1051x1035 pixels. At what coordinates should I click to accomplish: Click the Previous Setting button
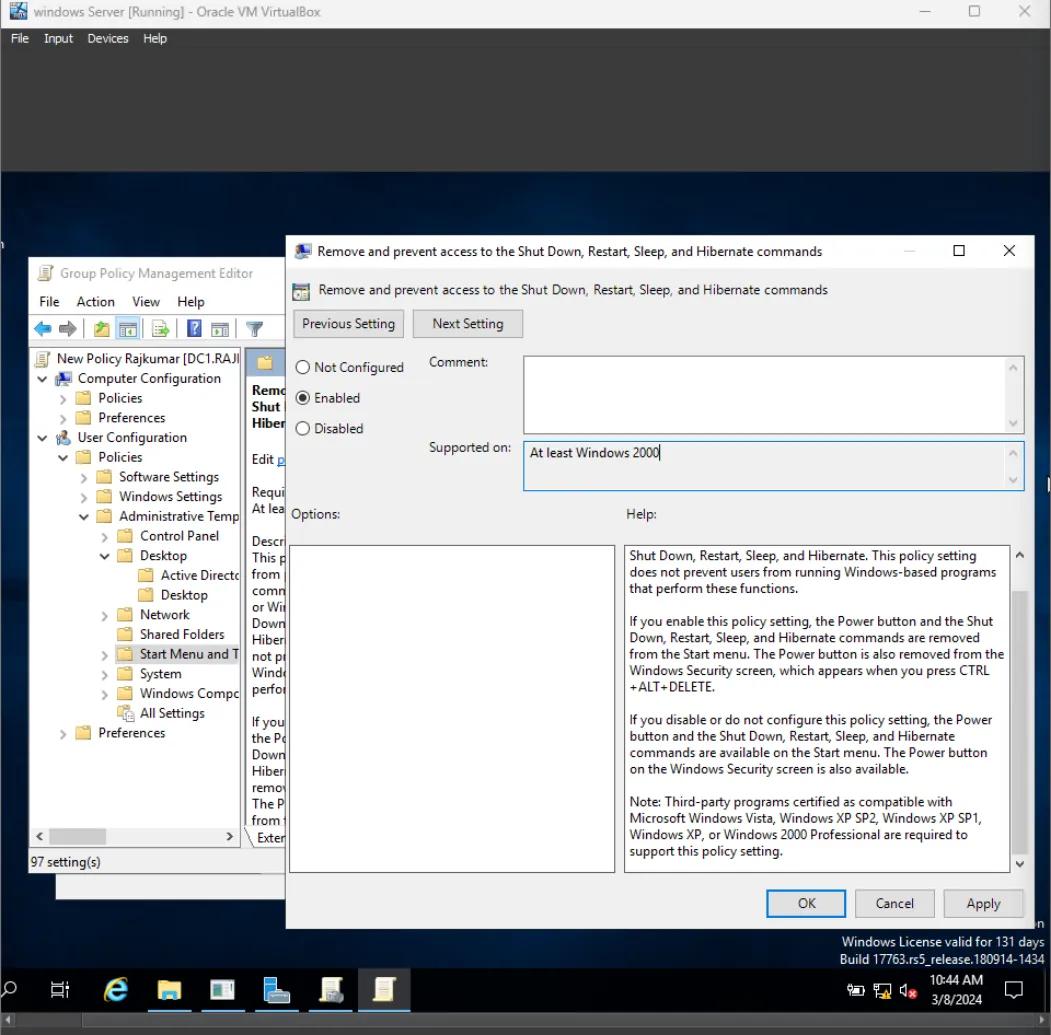[x=349, y=324]
